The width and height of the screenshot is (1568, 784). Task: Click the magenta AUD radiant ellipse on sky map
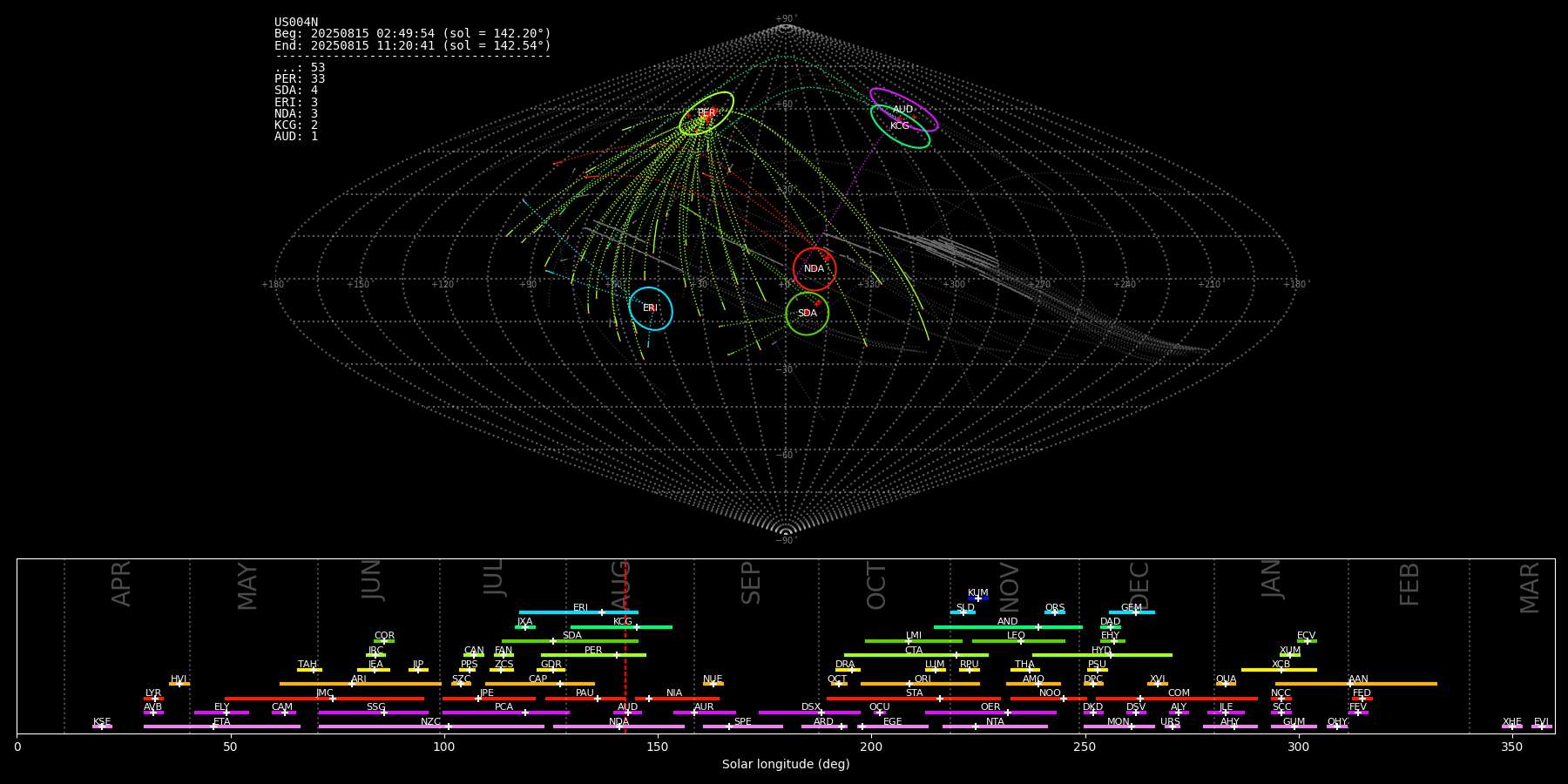point(904,110)
